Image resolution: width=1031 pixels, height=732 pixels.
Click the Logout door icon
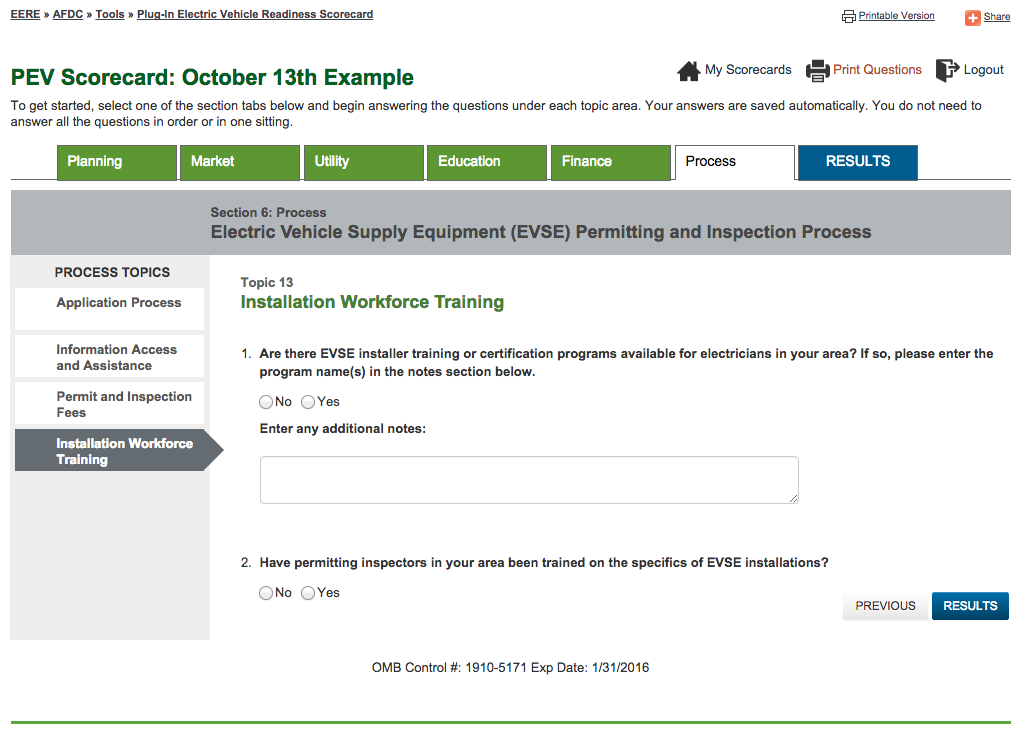coord(946,70)
